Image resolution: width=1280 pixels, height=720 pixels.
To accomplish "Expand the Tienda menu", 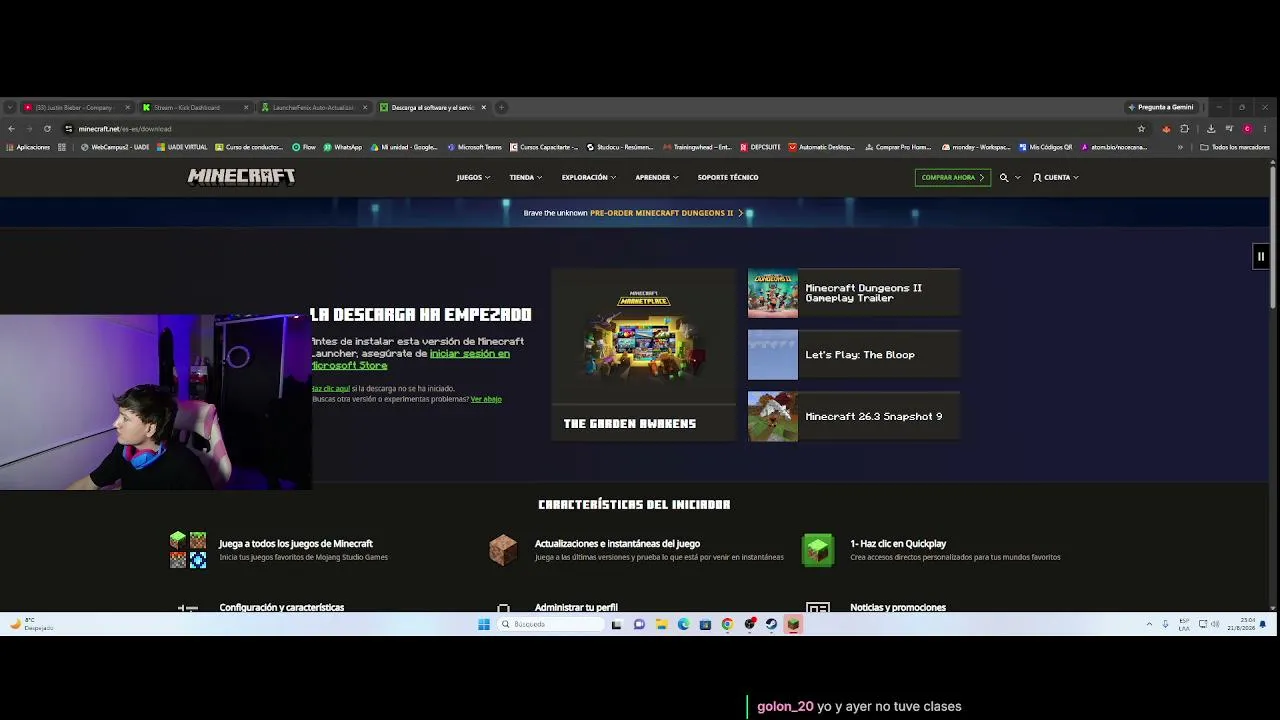I will pos(525,177).
